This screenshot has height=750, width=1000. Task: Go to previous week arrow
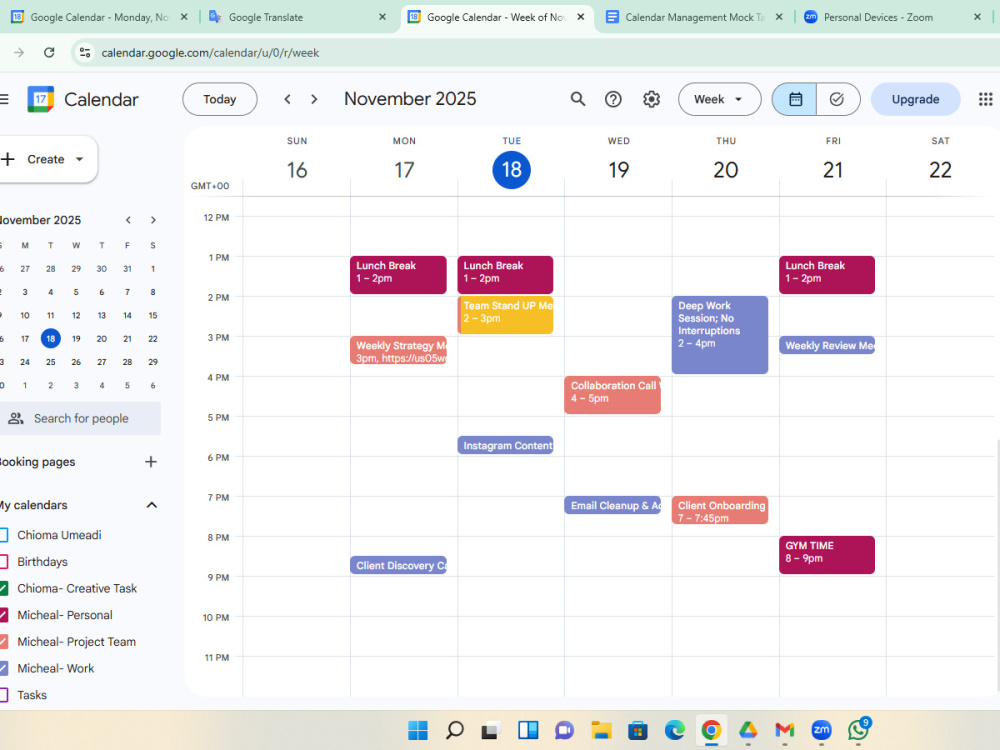pos(288,99)
